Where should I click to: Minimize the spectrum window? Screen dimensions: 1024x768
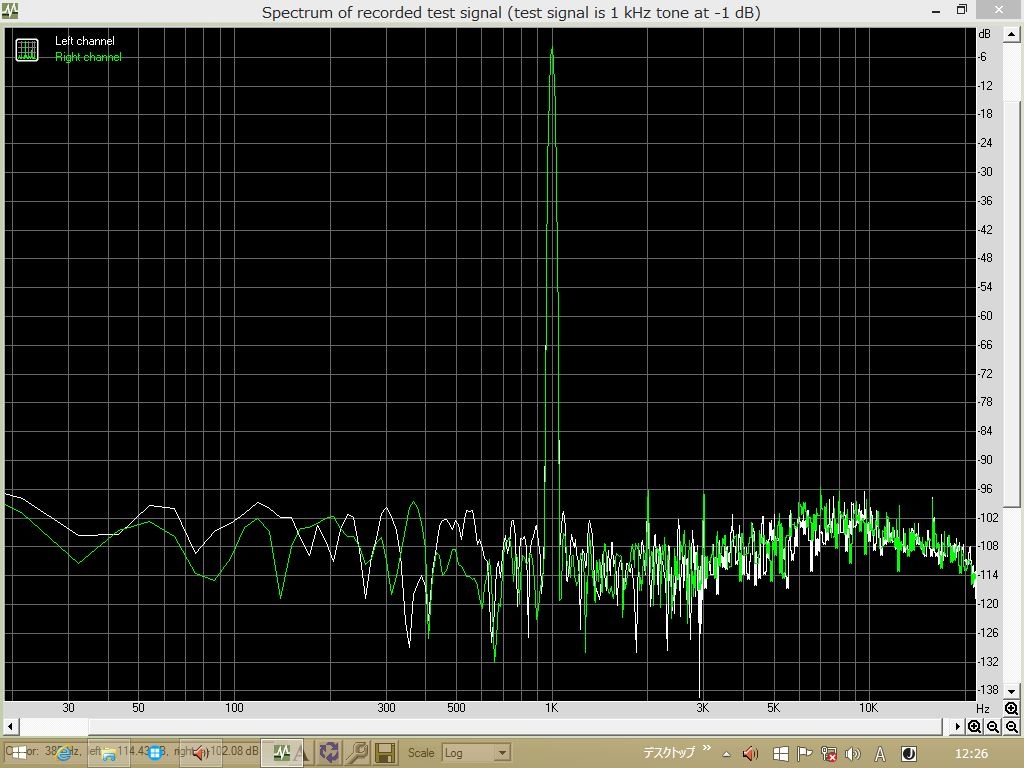[x=936, y=11]
